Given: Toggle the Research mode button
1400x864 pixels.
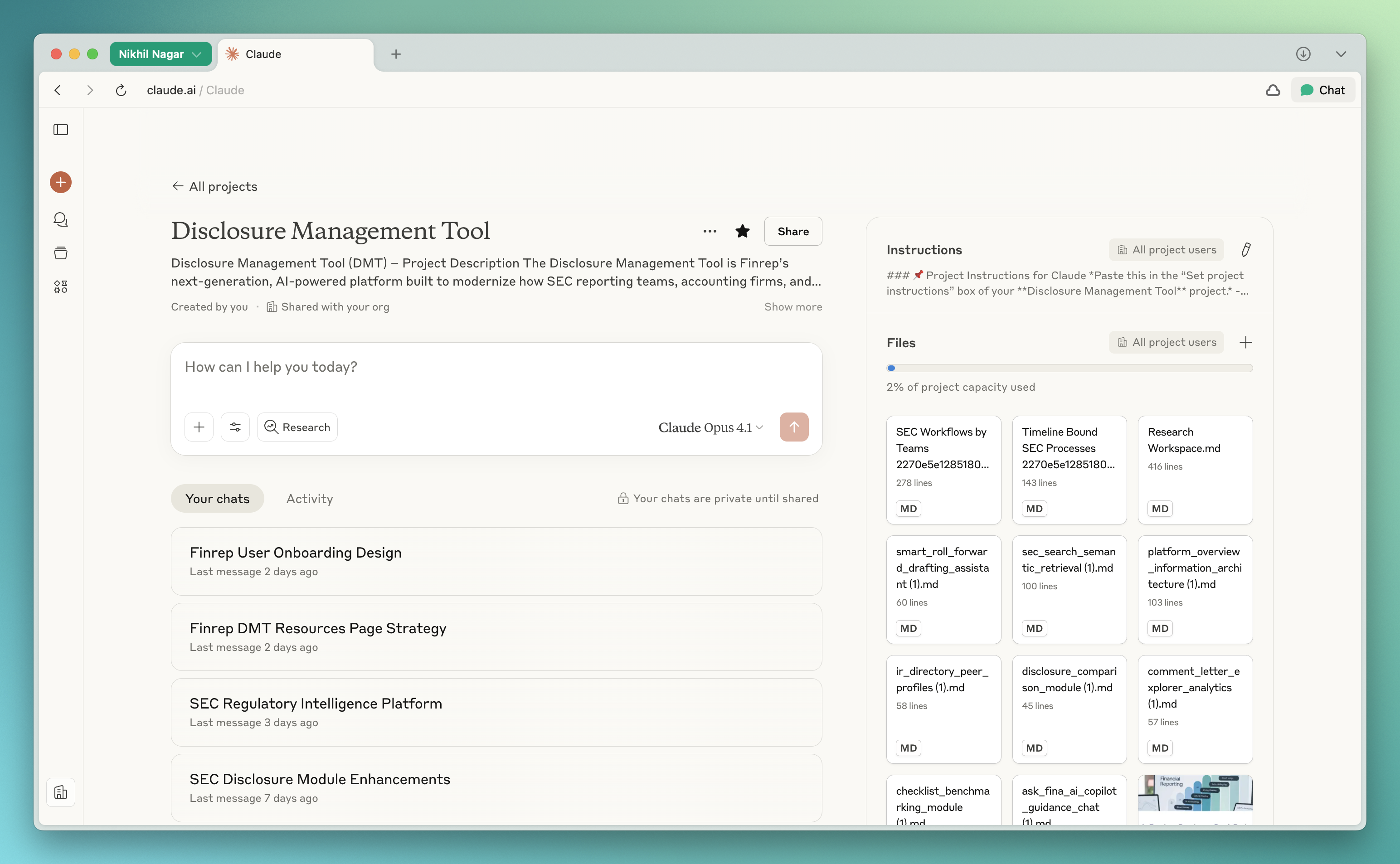Looking at the screenshot, I should [x=297, y=427].
